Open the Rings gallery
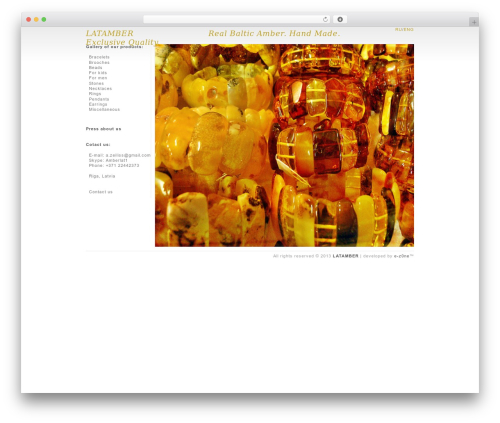 point(95,94)
